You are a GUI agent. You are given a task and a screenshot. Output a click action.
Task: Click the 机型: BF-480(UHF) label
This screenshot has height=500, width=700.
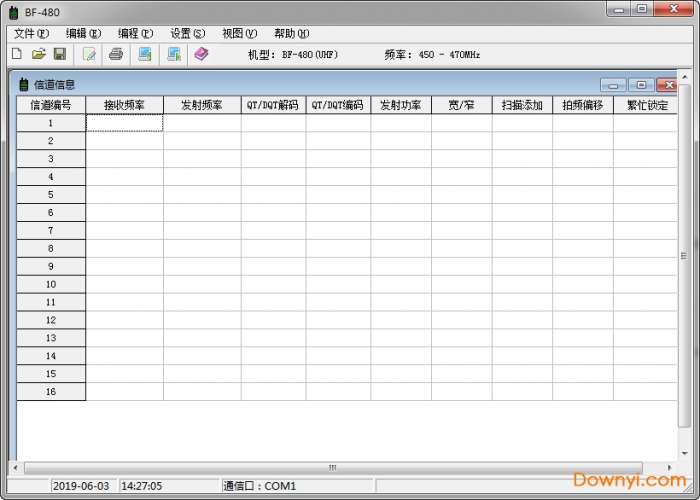(293, 55)
